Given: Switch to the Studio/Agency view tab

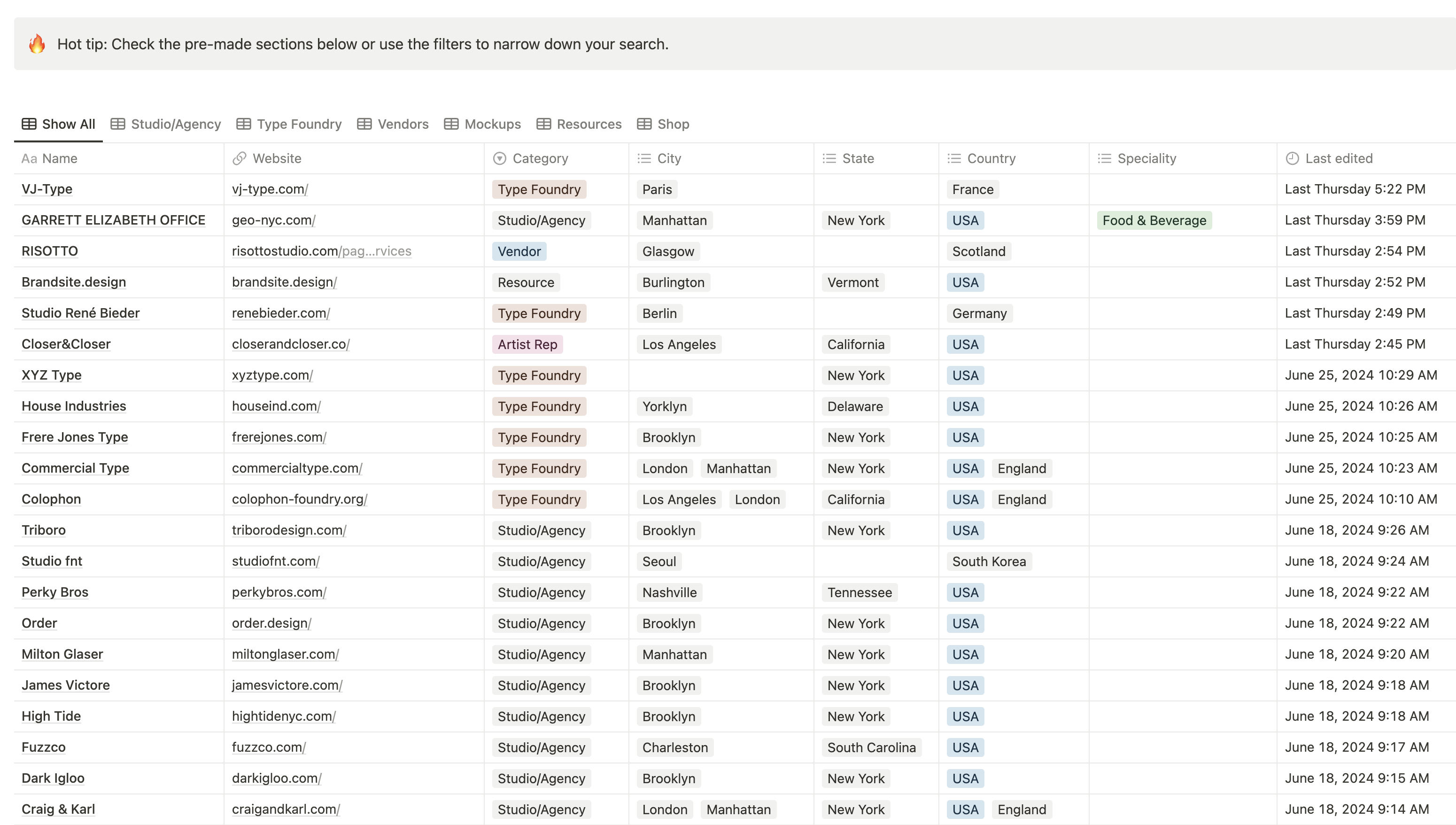Looking at the screenshot, I should click(166, 124).
